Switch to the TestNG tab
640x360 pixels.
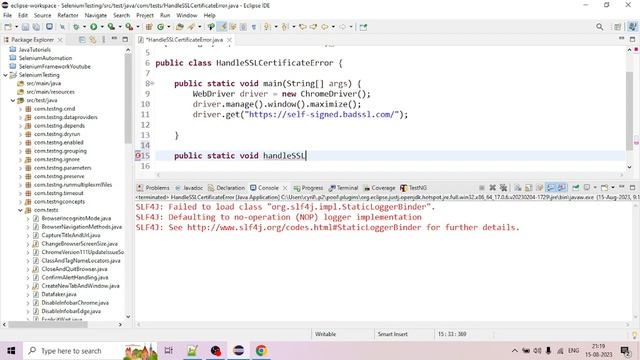(x=413, y=188)
